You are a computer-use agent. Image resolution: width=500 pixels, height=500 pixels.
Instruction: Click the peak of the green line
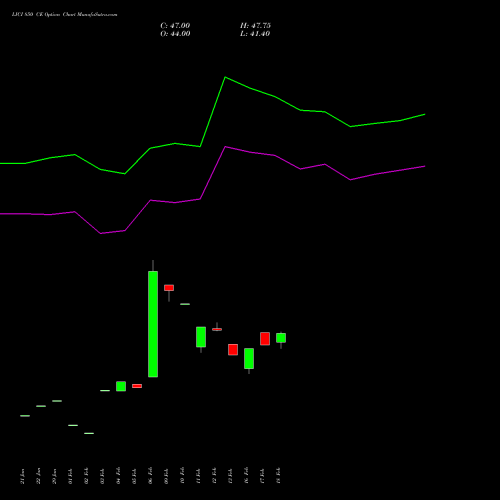225,77
